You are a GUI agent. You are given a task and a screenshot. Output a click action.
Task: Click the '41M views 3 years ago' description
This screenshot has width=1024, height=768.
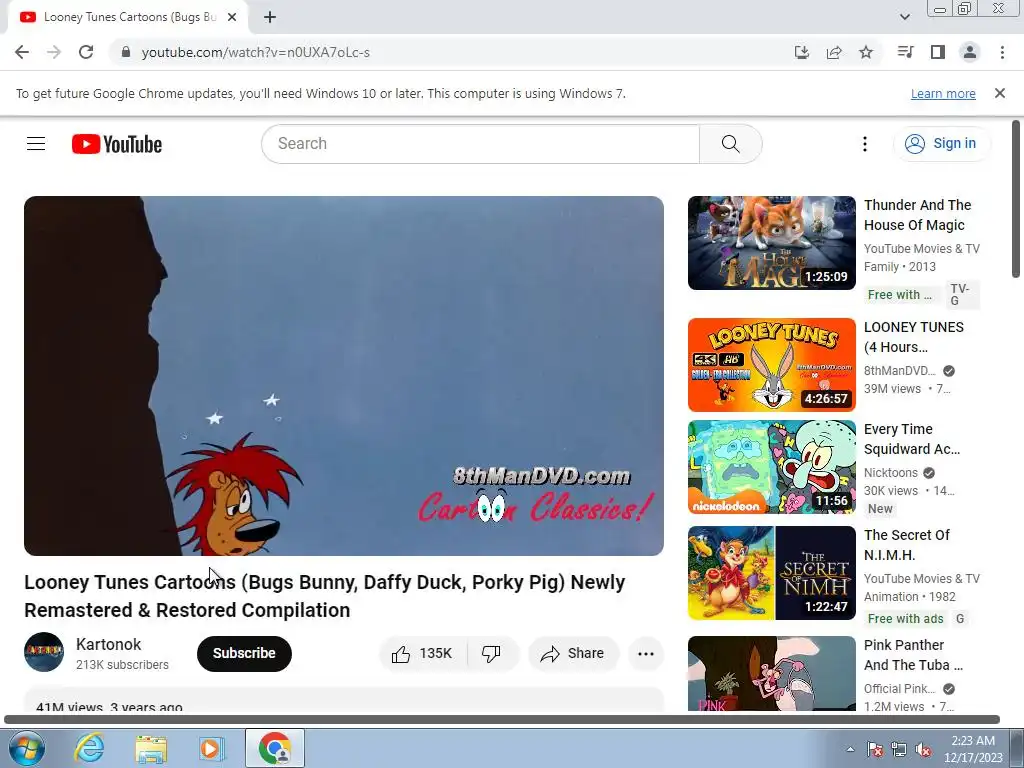click(x=109, y=706)
